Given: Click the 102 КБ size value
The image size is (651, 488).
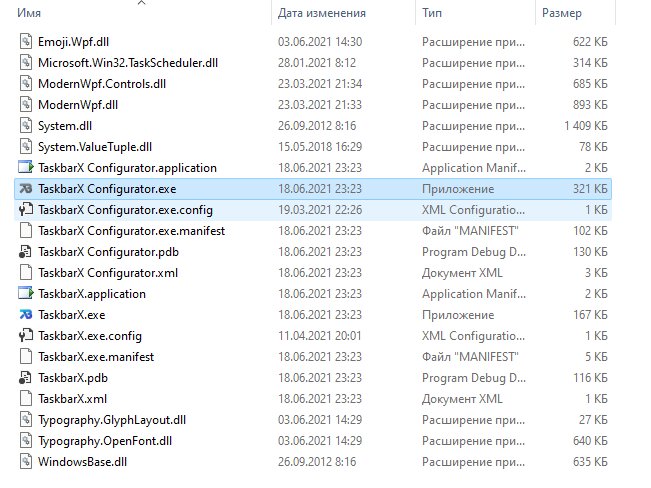Looking at the screenshot, I should (x=590, y=231).
